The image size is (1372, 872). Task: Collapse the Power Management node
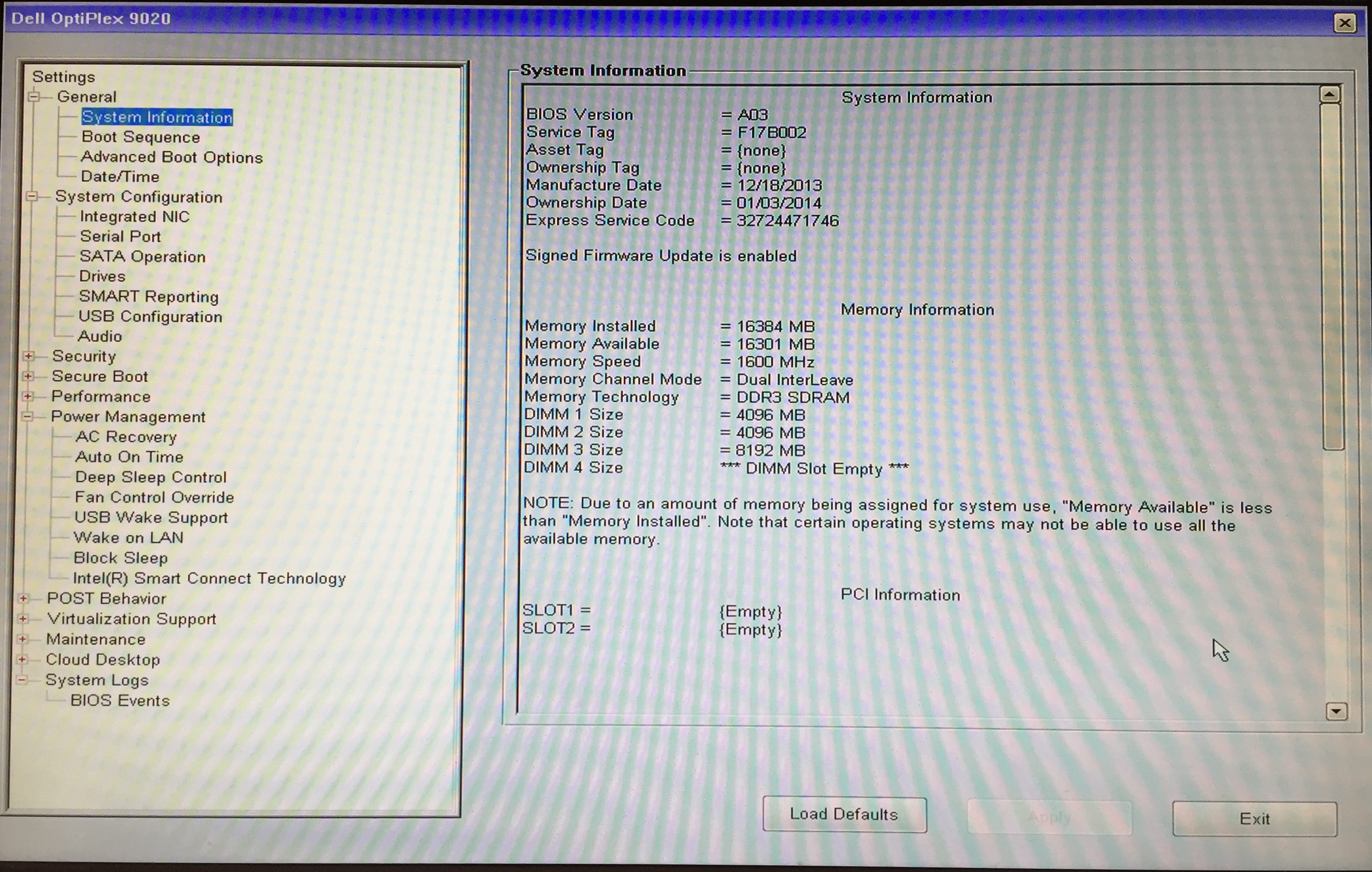27,417
